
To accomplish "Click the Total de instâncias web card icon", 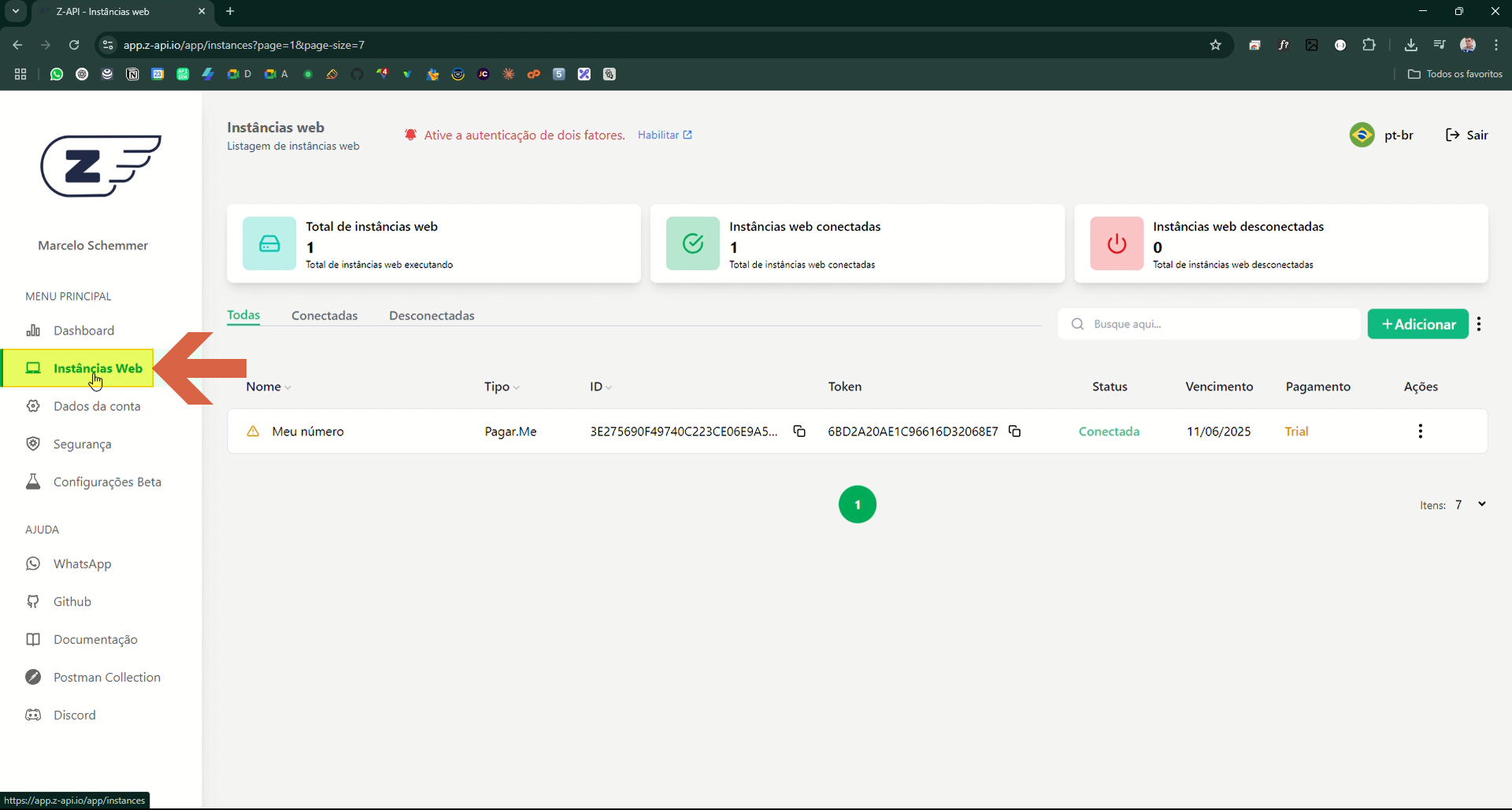I will [269, 243].
